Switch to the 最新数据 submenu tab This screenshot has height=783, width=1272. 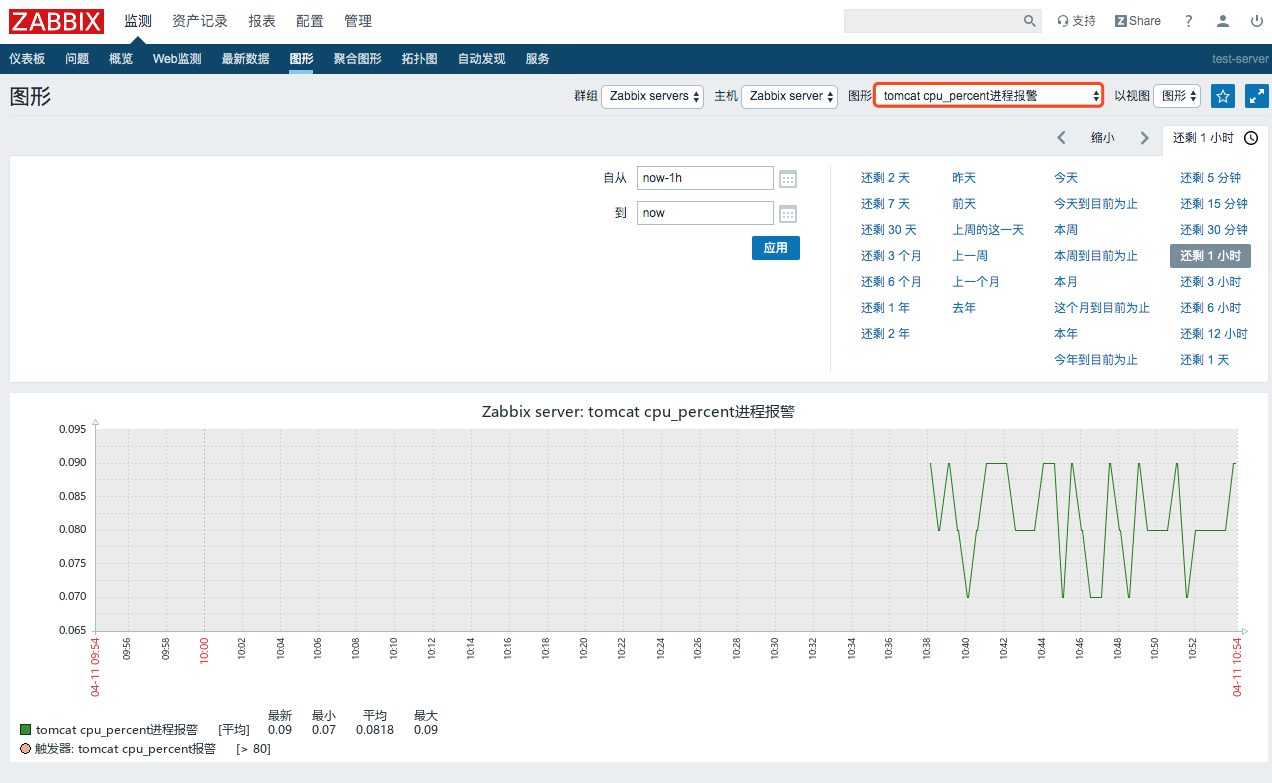click(x=245, y=59)
